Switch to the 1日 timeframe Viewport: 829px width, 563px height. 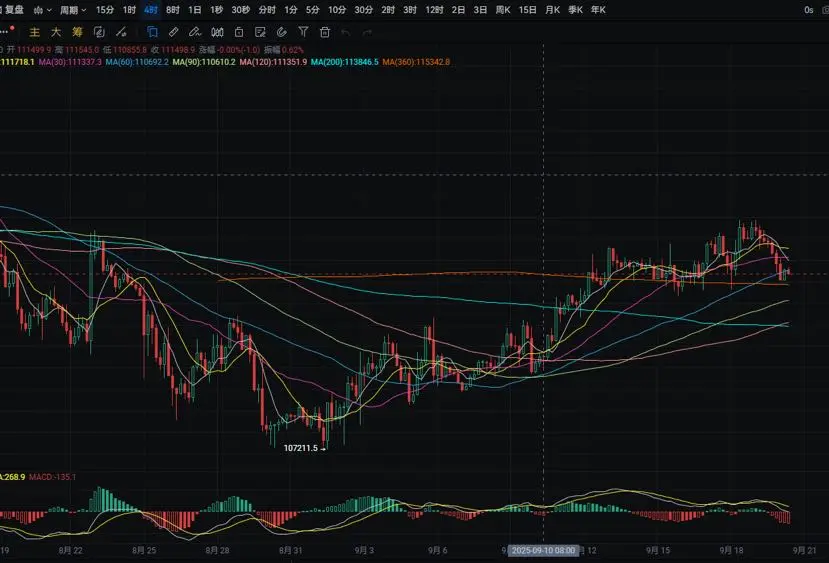coord(195,10)
